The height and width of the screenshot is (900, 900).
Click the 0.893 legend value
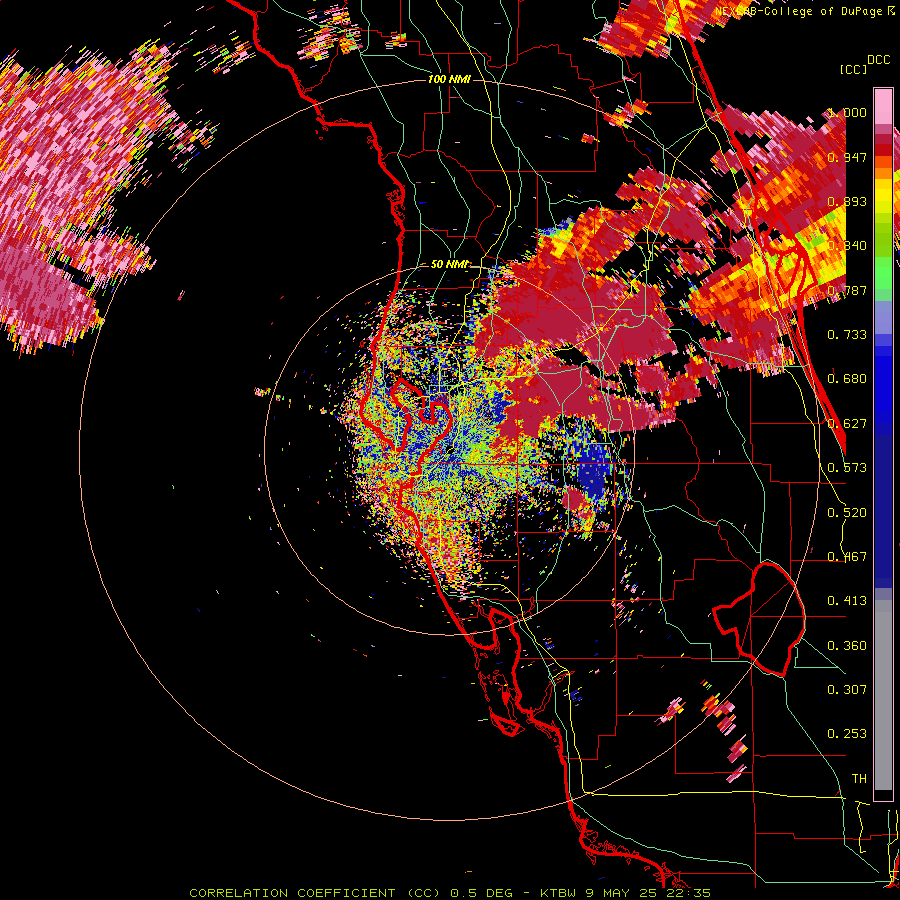847,201
